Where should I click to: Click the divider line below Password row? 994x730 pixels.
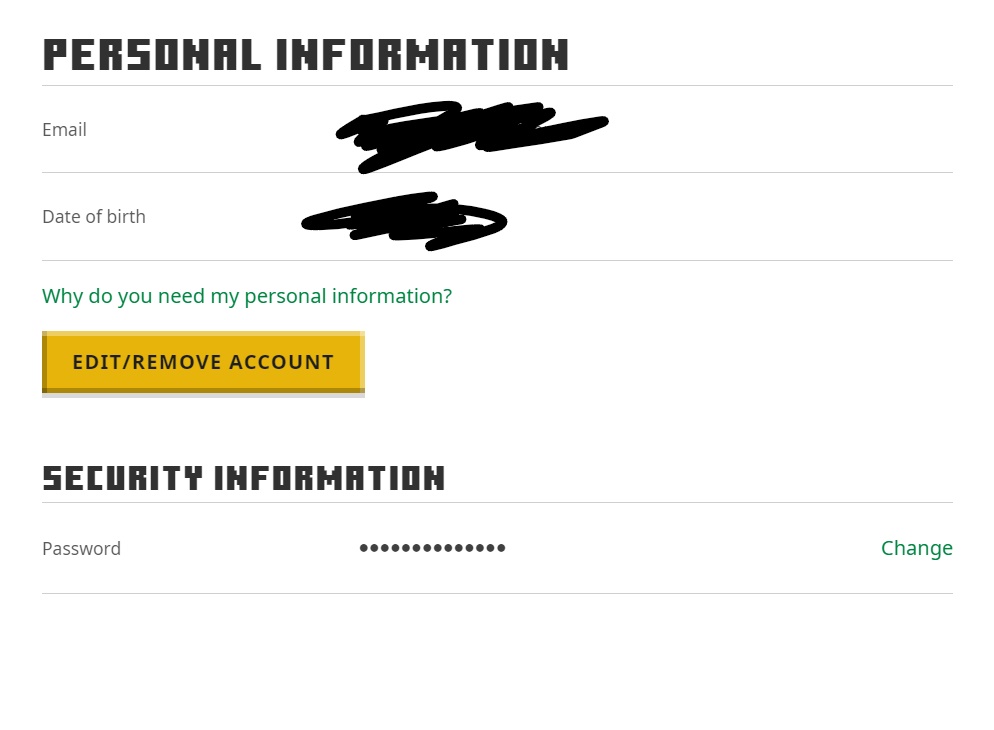[497, 594]
